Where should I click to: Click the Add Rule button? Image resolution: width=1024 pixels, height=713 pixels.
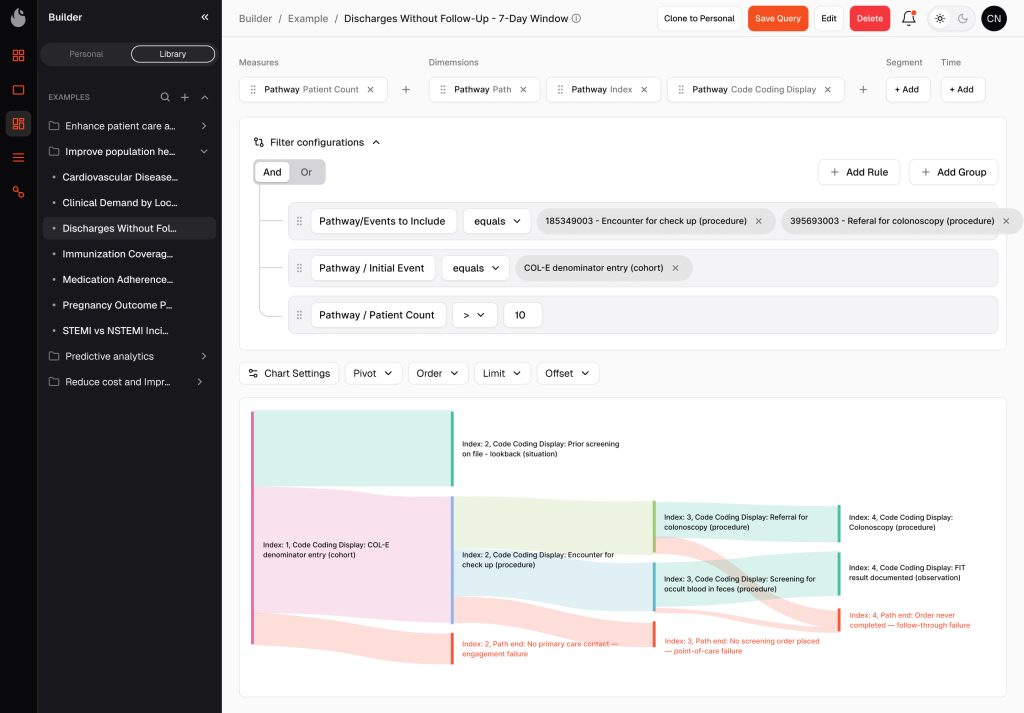pyautogui.click(x=859, y=172)
